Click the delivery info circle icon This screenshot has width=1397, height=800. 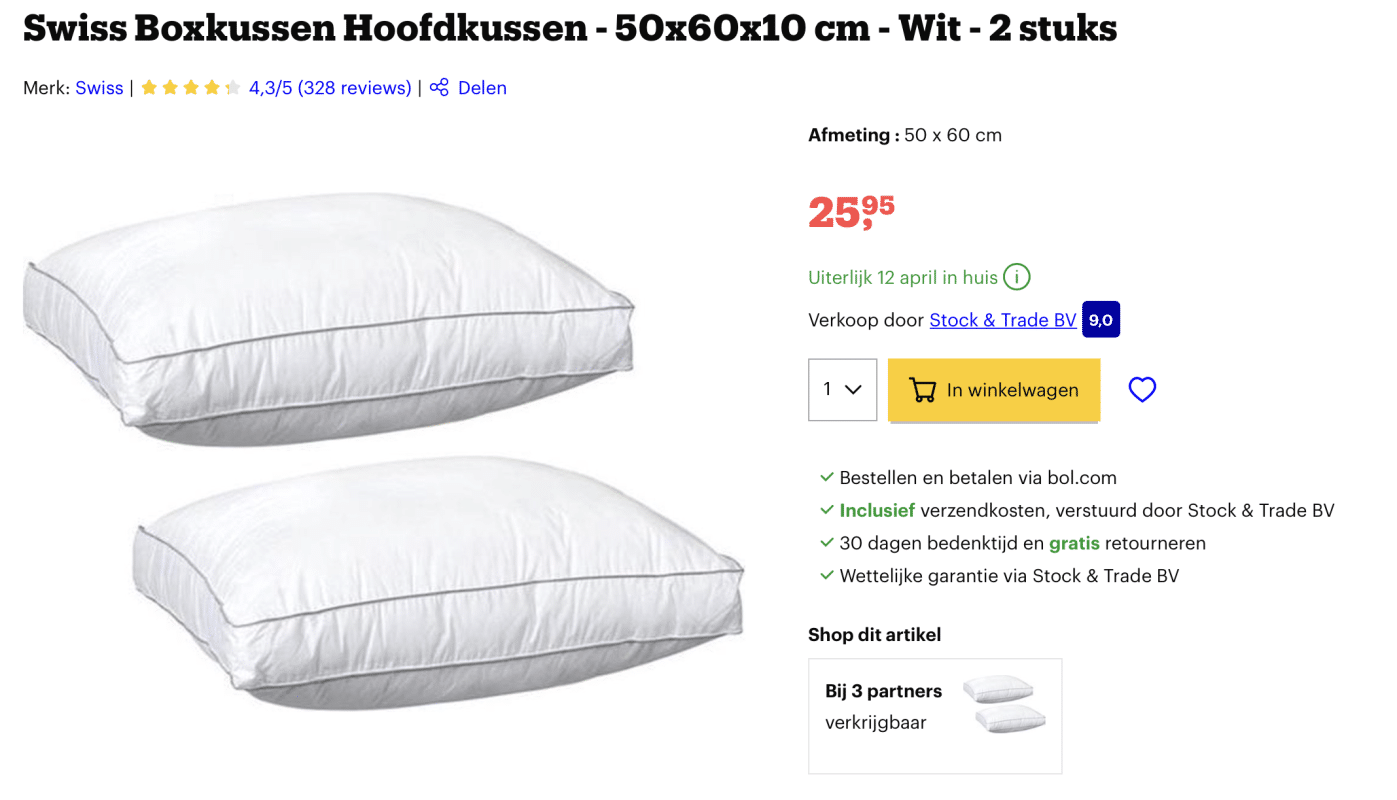click(1016, 277)
